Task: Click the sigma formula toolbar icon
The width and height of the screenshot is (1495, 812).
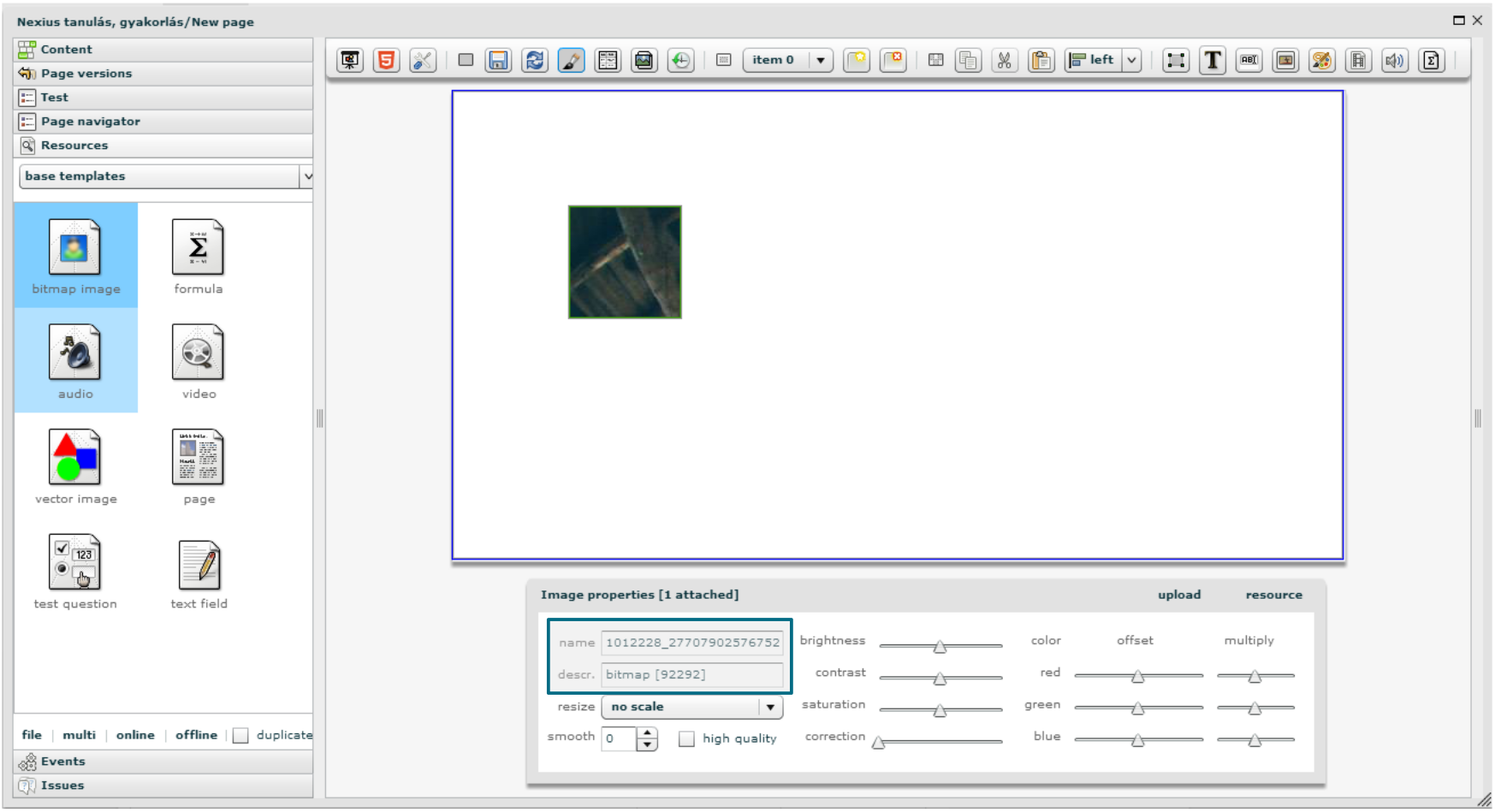Action: point(1432,60)
